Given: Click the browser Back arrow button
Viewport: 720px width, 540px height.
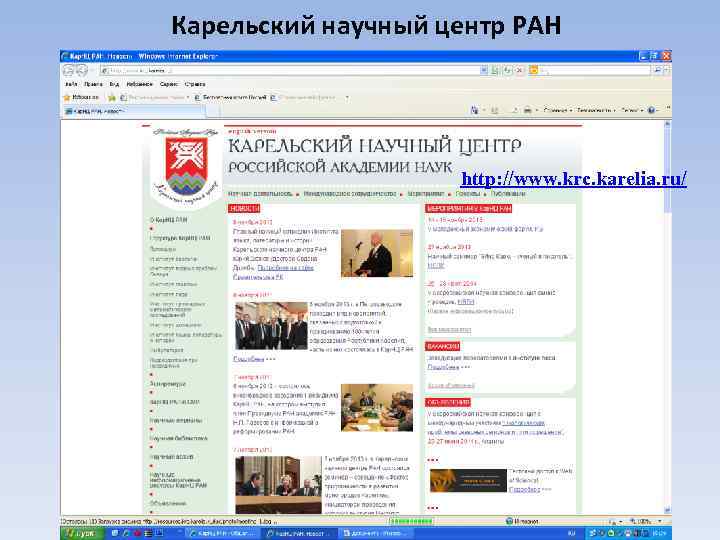Looking at the screenshot, I should pos(68,70).
